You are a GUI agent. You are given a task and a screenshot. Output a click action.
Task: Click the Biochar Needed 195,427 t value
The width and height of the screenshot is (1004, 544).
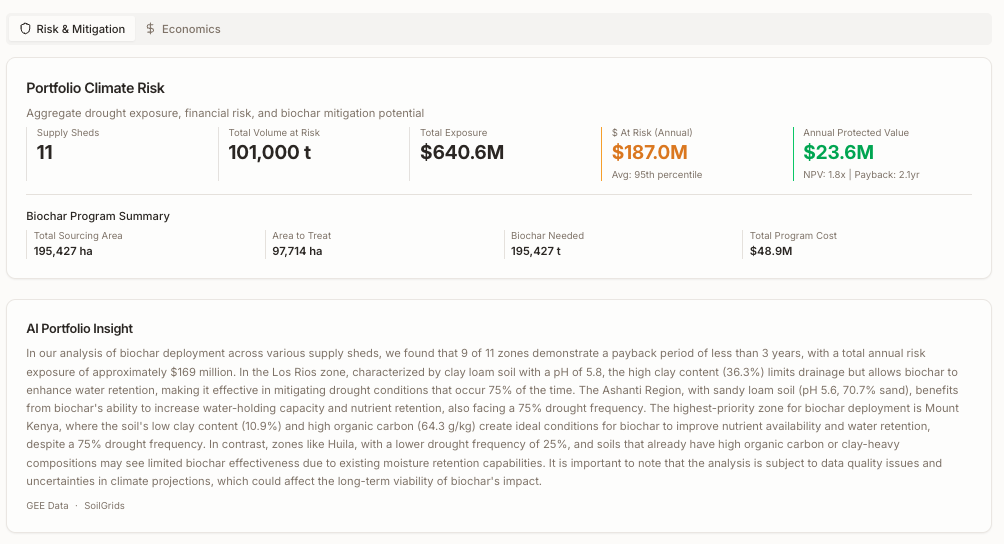click(536, 251)
